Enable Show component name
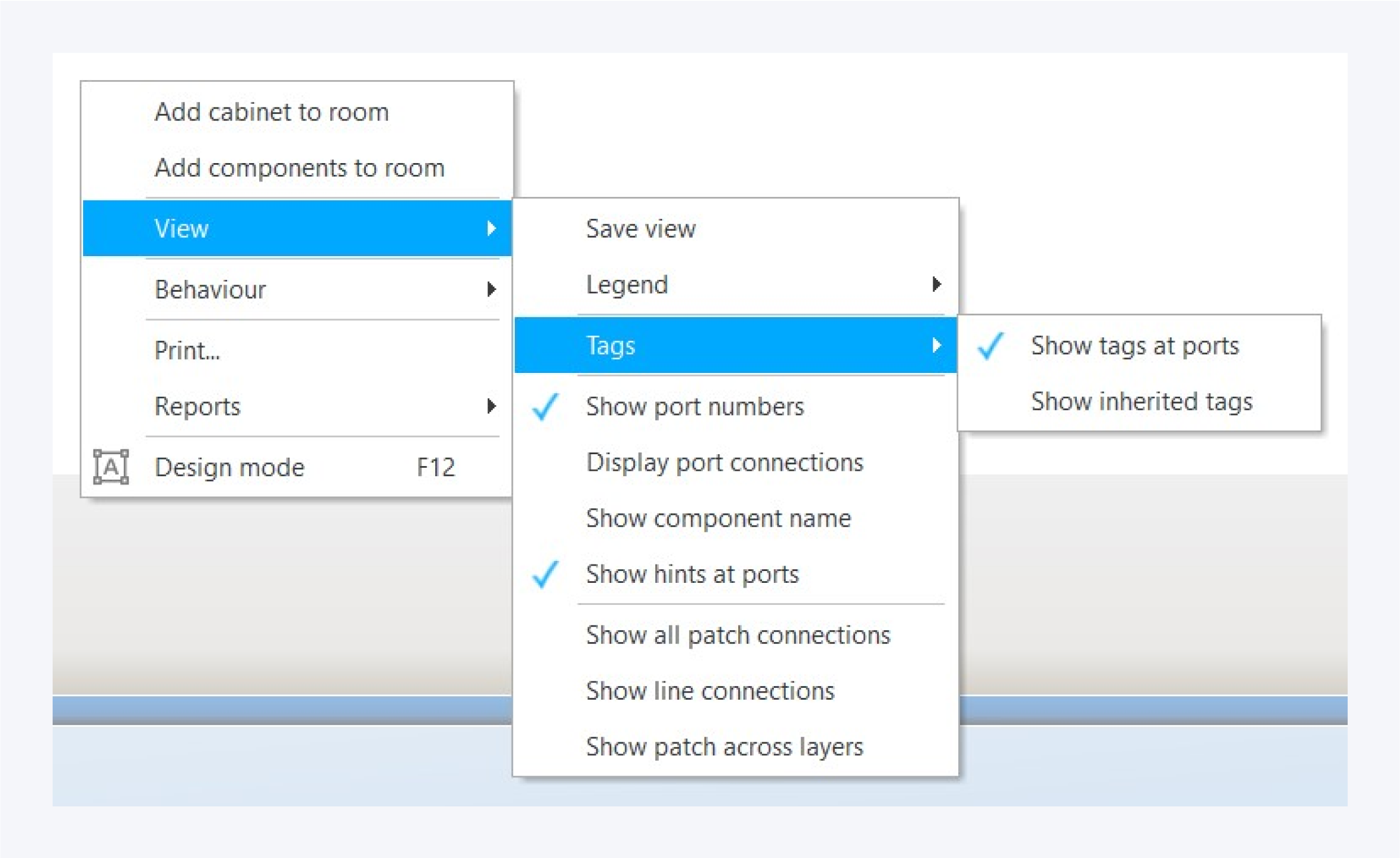Viewport: 1400px width, 858px height. point(718,519)
